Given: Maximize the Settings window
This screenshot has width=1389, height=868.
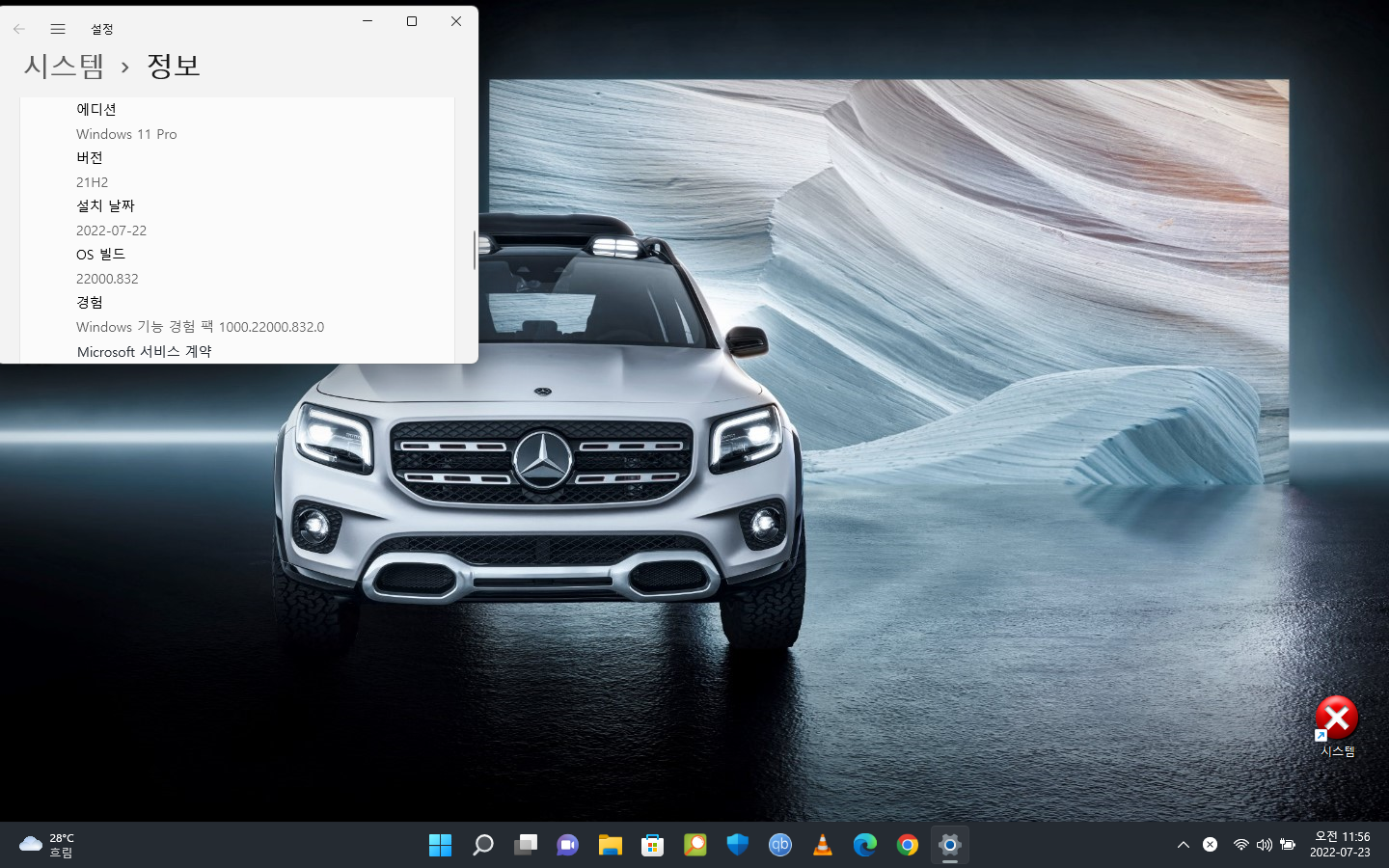Looking at the screenshot, I should (x=412, y=21).
